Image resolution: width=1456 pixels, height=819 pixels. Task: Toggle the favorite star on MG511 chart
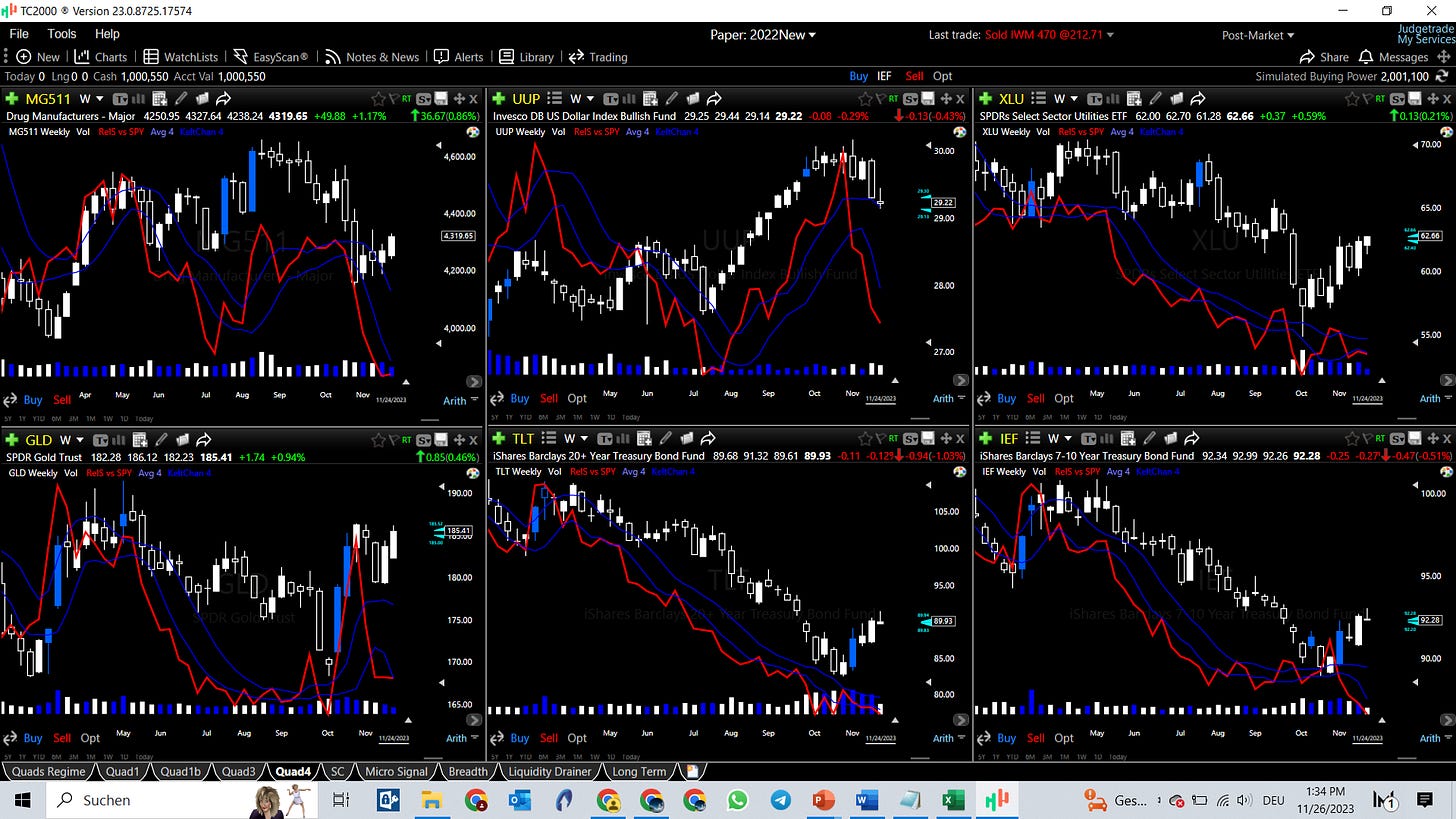tap(379, 99)
